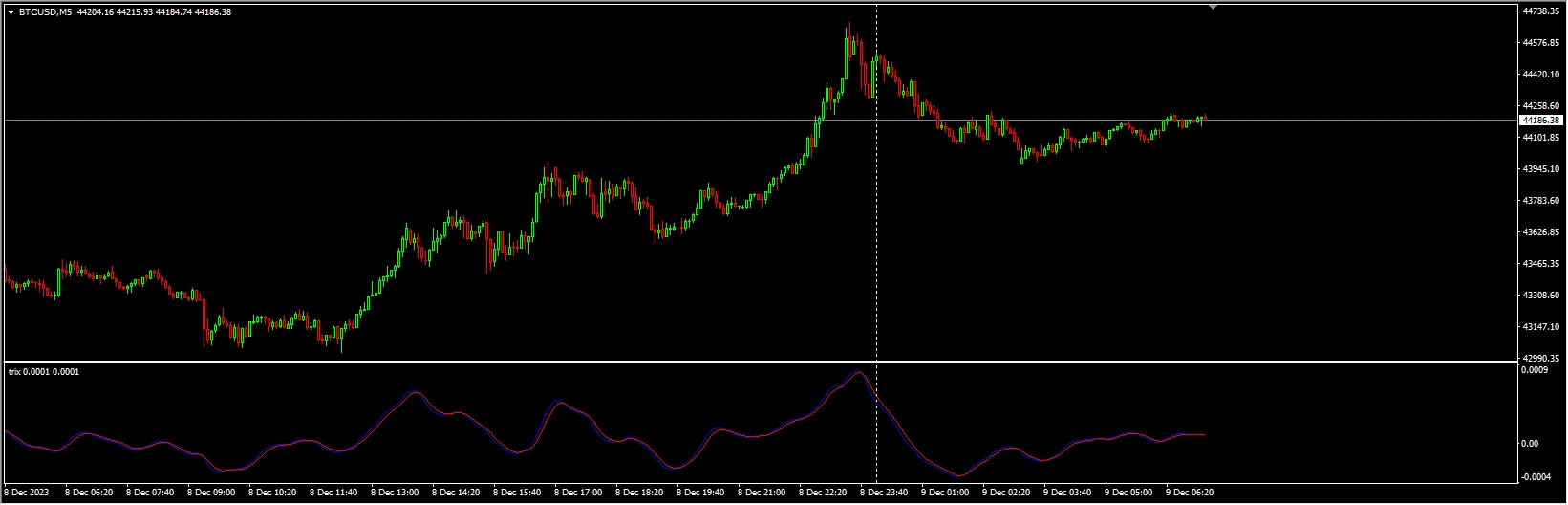This screenshot has height=505, width=1568.
Task: Click the trix line's highest peak
Action: tap(859, 372)
